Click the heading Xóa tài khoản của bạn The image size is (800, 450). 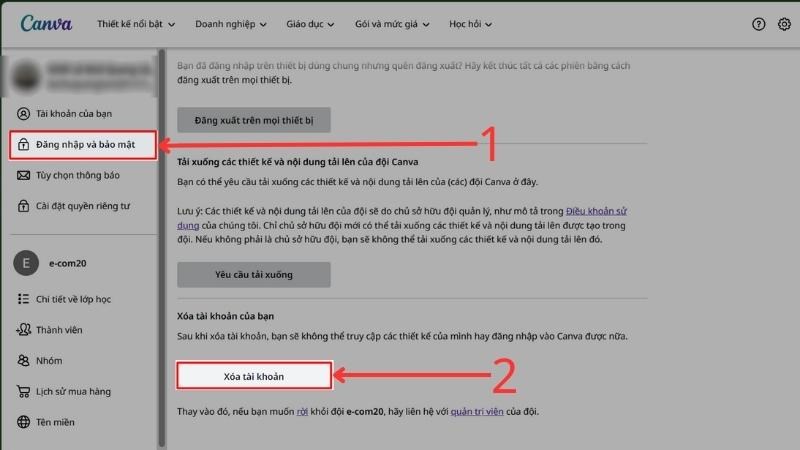pyautogui.click(x=225, y=316)
